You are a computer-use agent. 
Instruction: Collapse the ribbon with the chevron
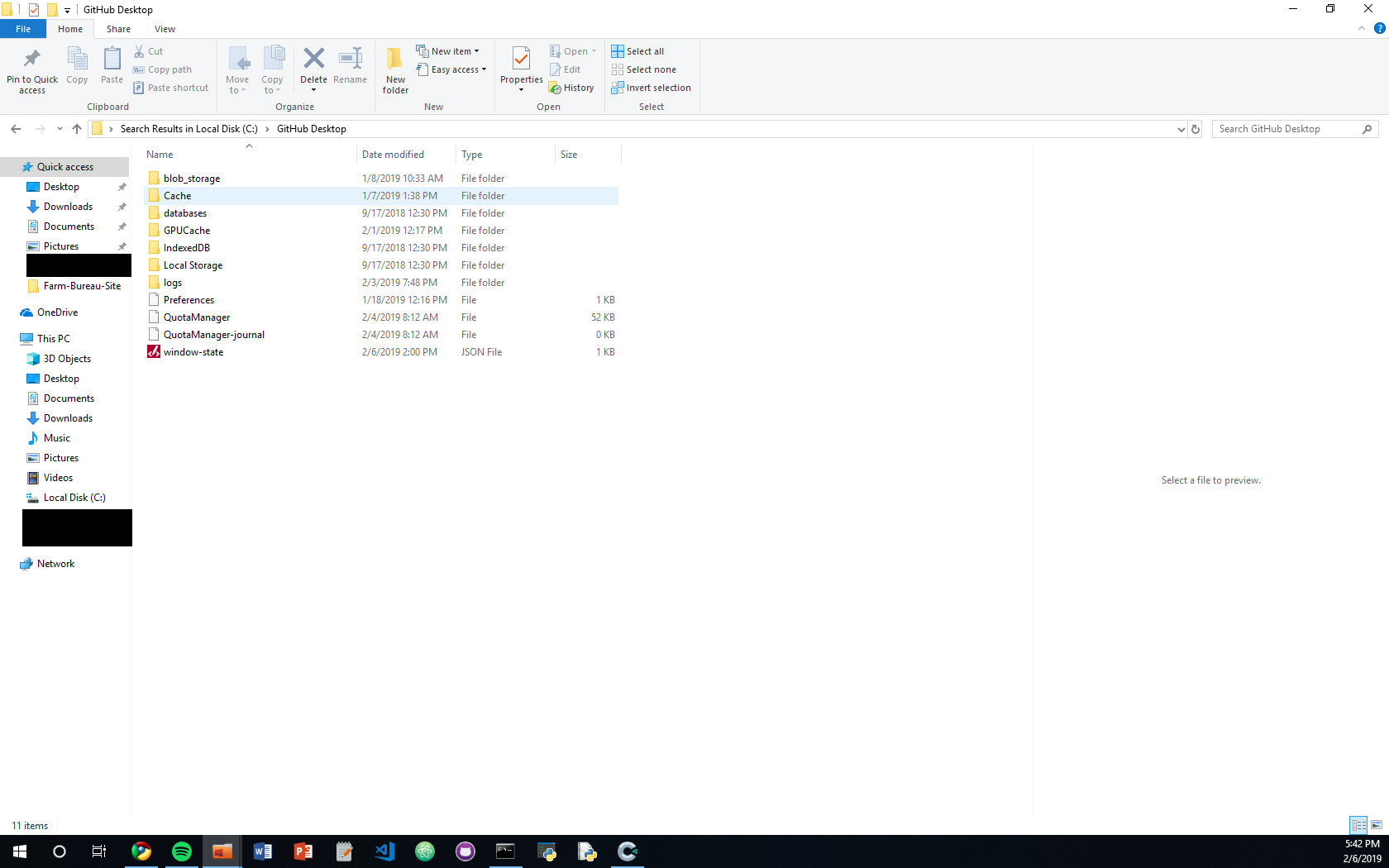1361,28
